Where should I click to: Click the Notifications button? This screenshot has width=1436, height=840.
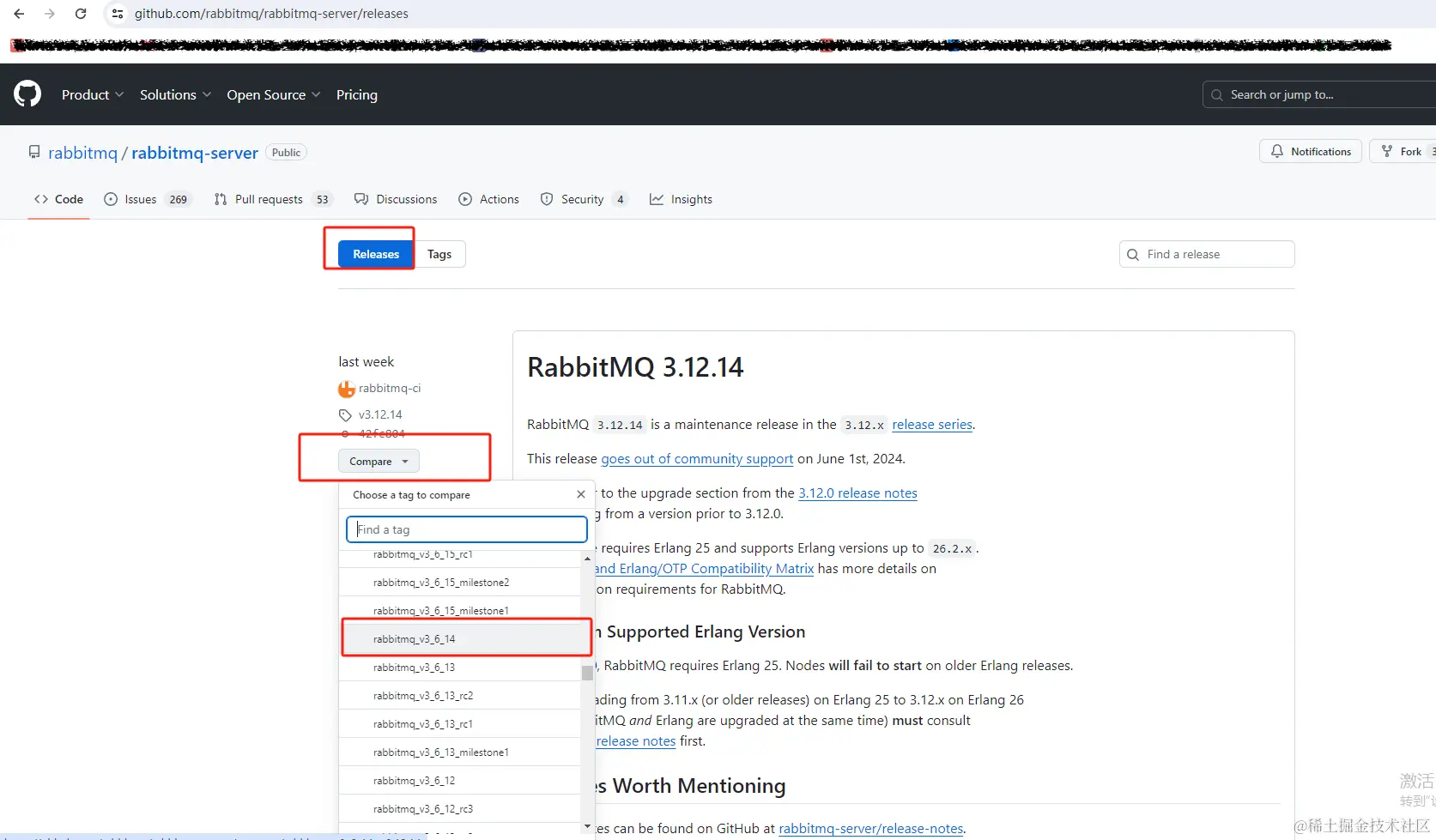tap(1311, 151)
